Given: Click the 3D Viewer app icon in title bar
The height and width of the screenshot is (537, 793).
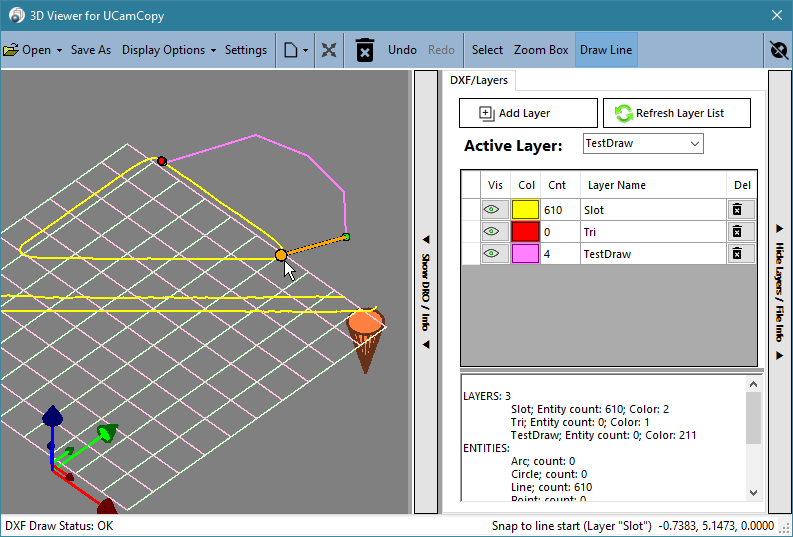Looking at the screenshot, I should 17,15.
